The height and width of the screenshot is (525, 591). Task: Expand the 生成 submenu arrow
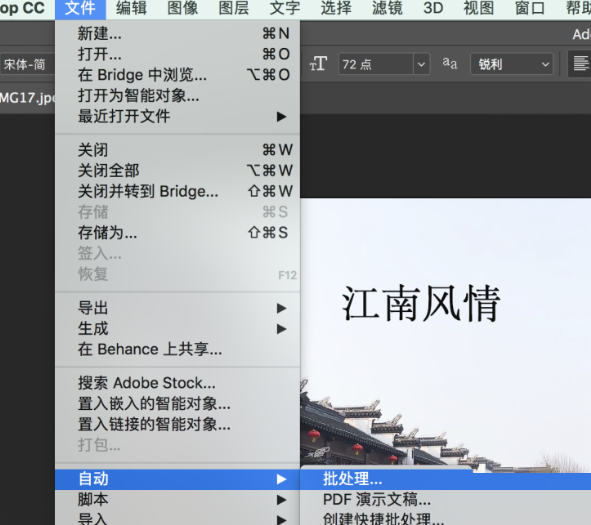(x=281, y=329)
